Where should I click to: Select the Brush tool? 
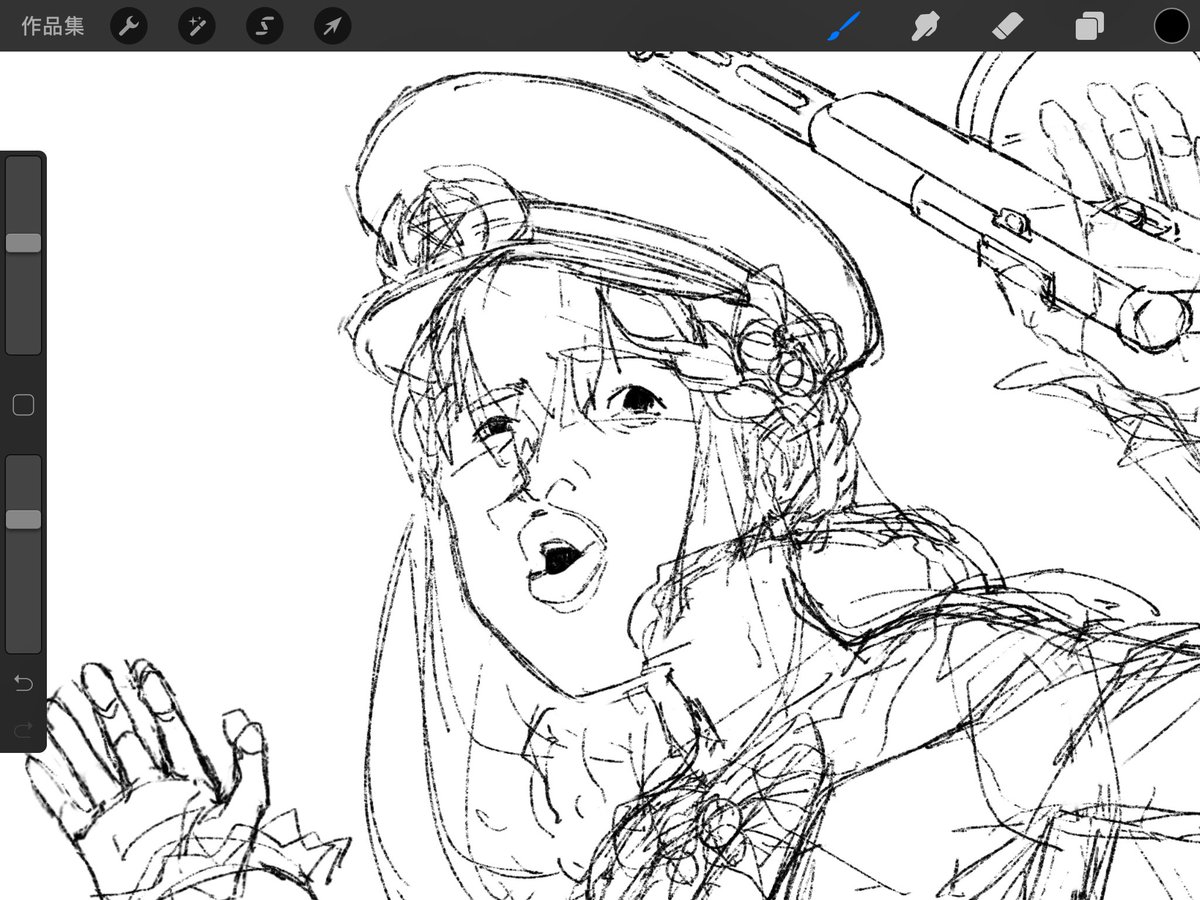click(844, 26)
